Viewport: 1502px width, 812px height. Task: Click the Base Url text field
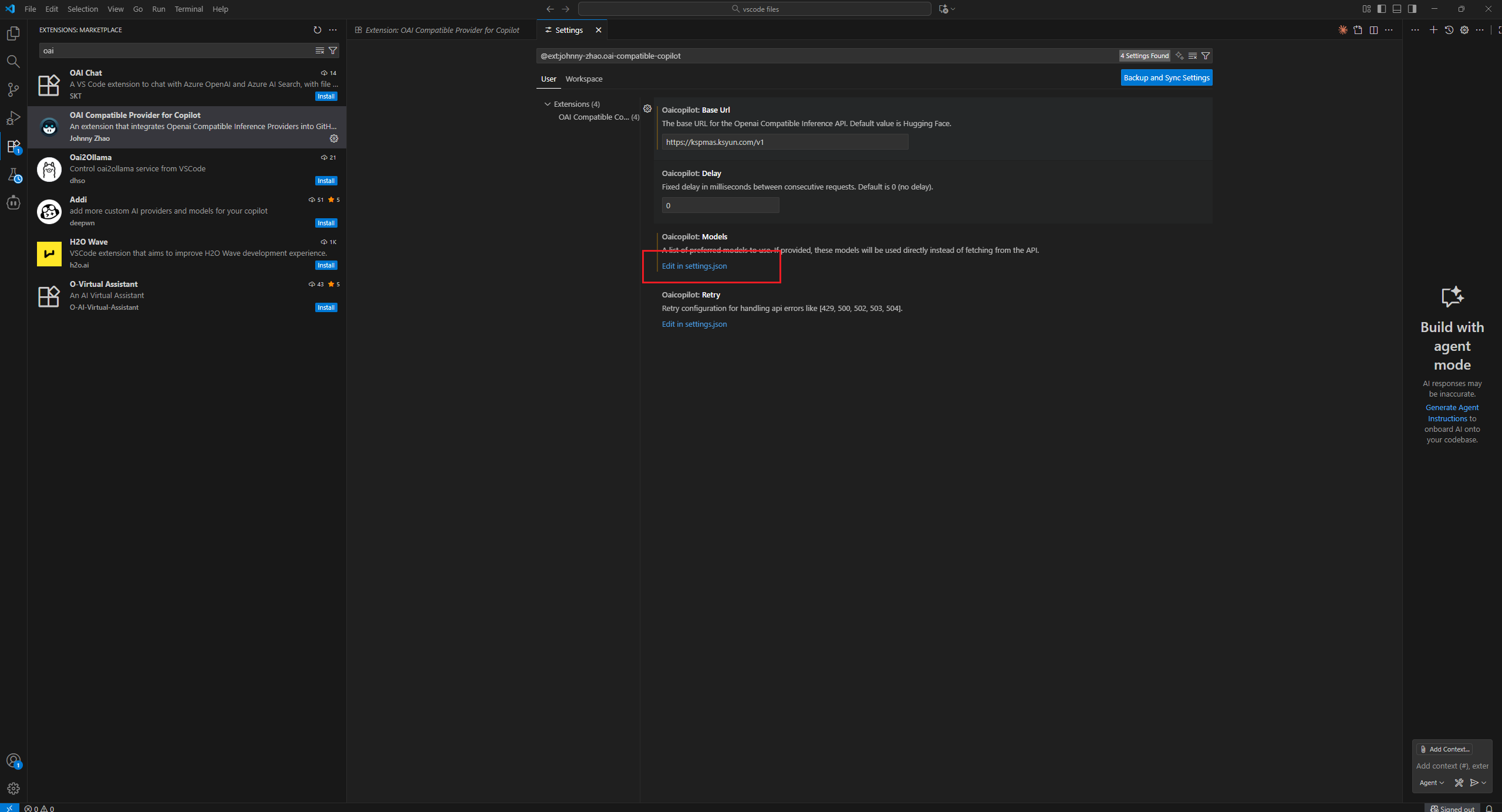click(784, 142)
